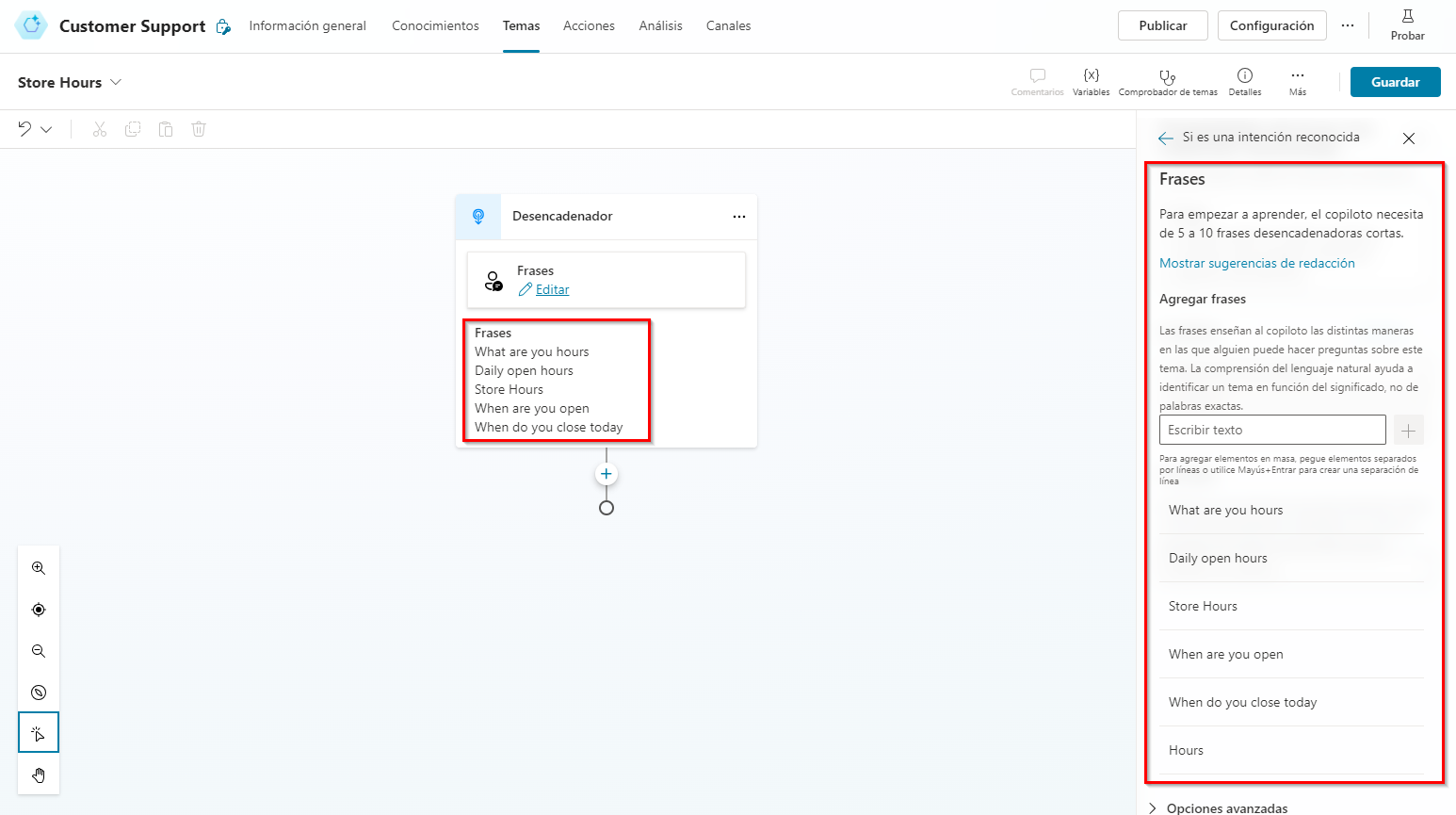Open the Conocimientos tab

click(435, 25)
